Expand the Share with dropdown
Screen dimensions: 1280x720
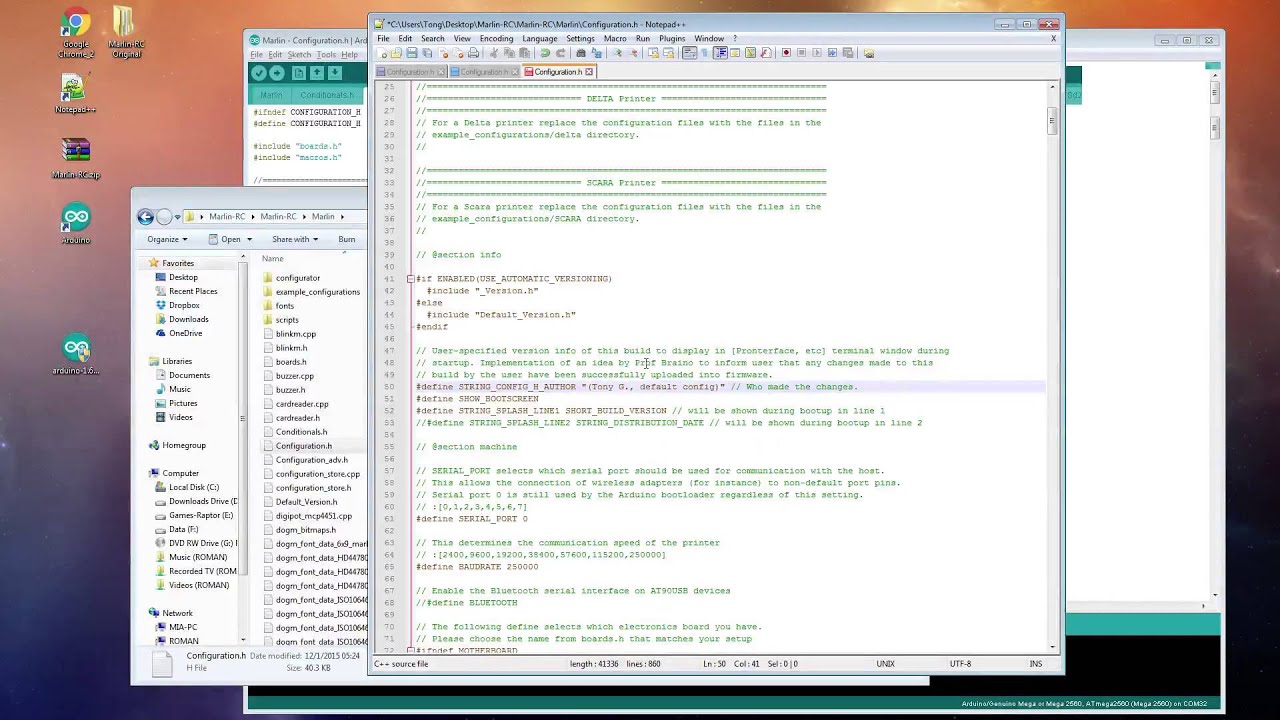(294, 239)
